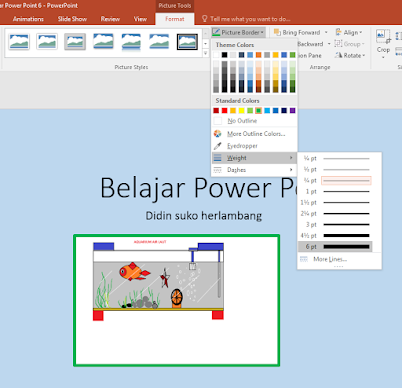
Task: Open the Bring Forward dropdown arrow
Action: pos(326,32)
